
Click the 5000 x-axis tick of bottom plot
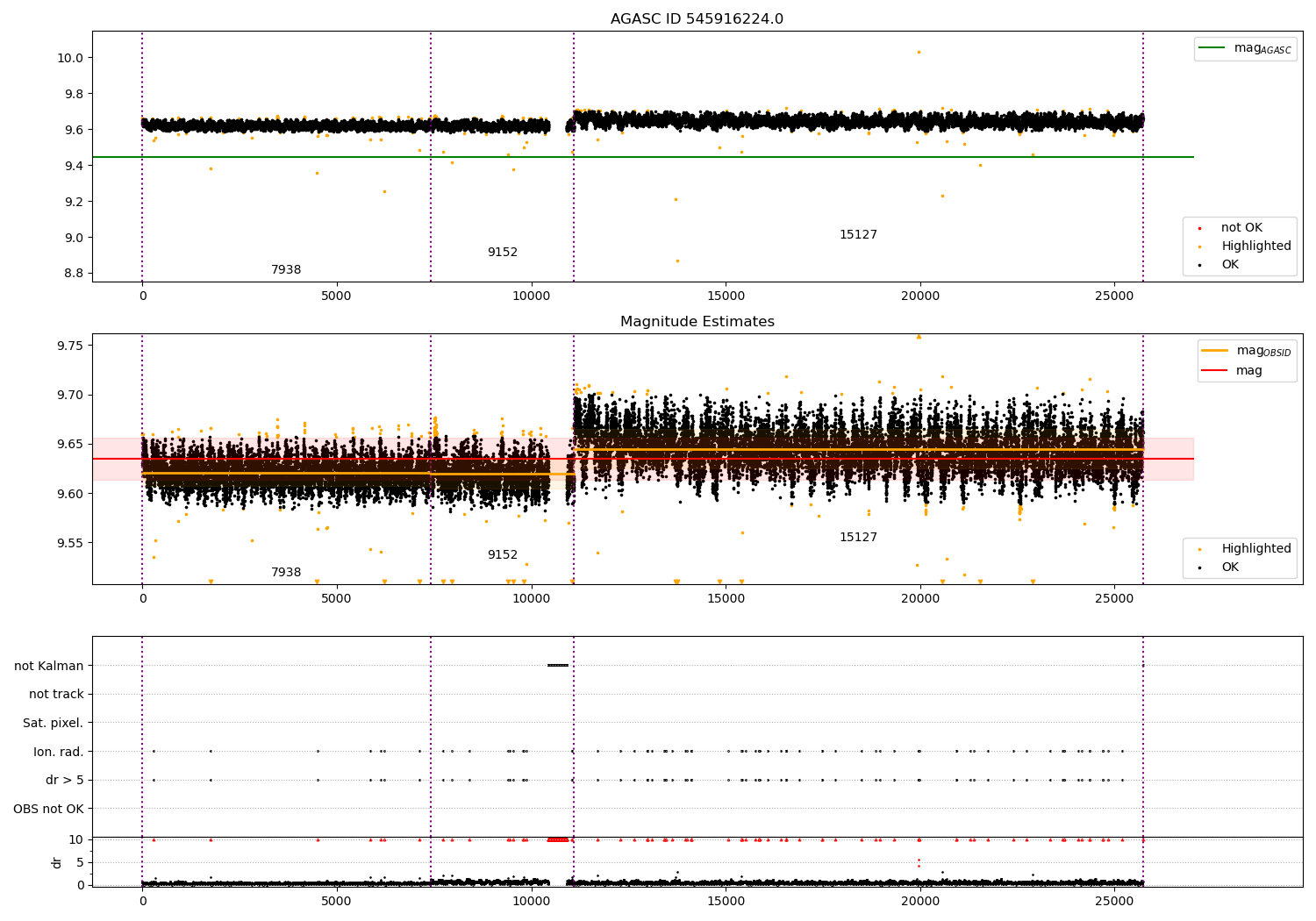point(337,901)
